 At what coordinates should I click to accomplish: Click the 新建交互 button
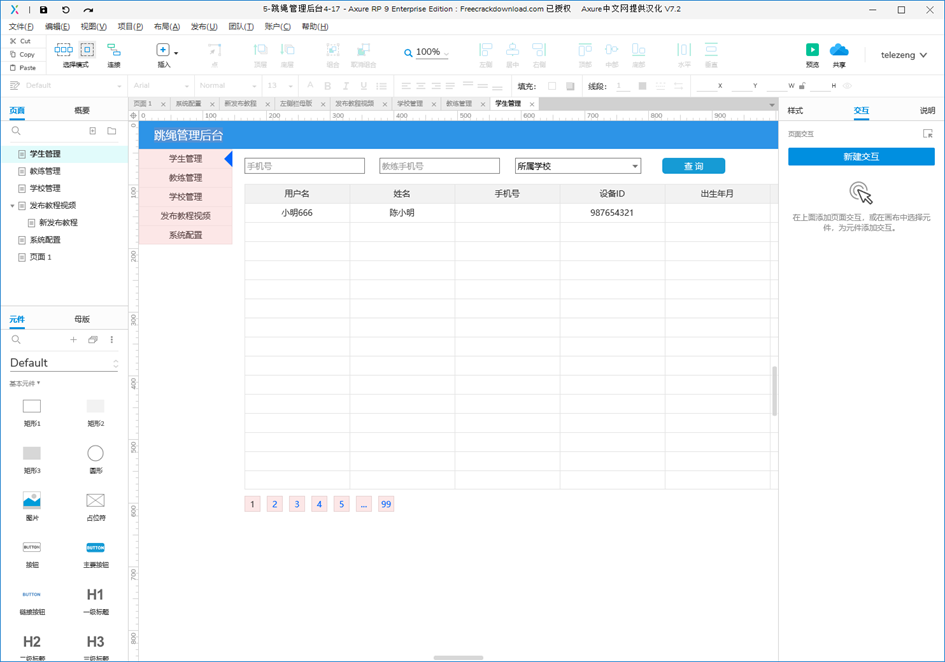[861, 157]
